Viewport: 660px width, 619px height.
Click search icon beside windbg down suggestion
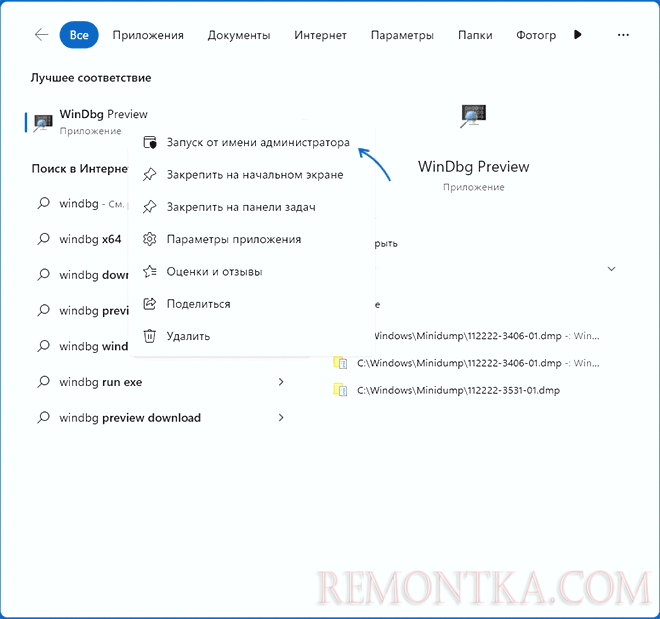pos(44,275)
